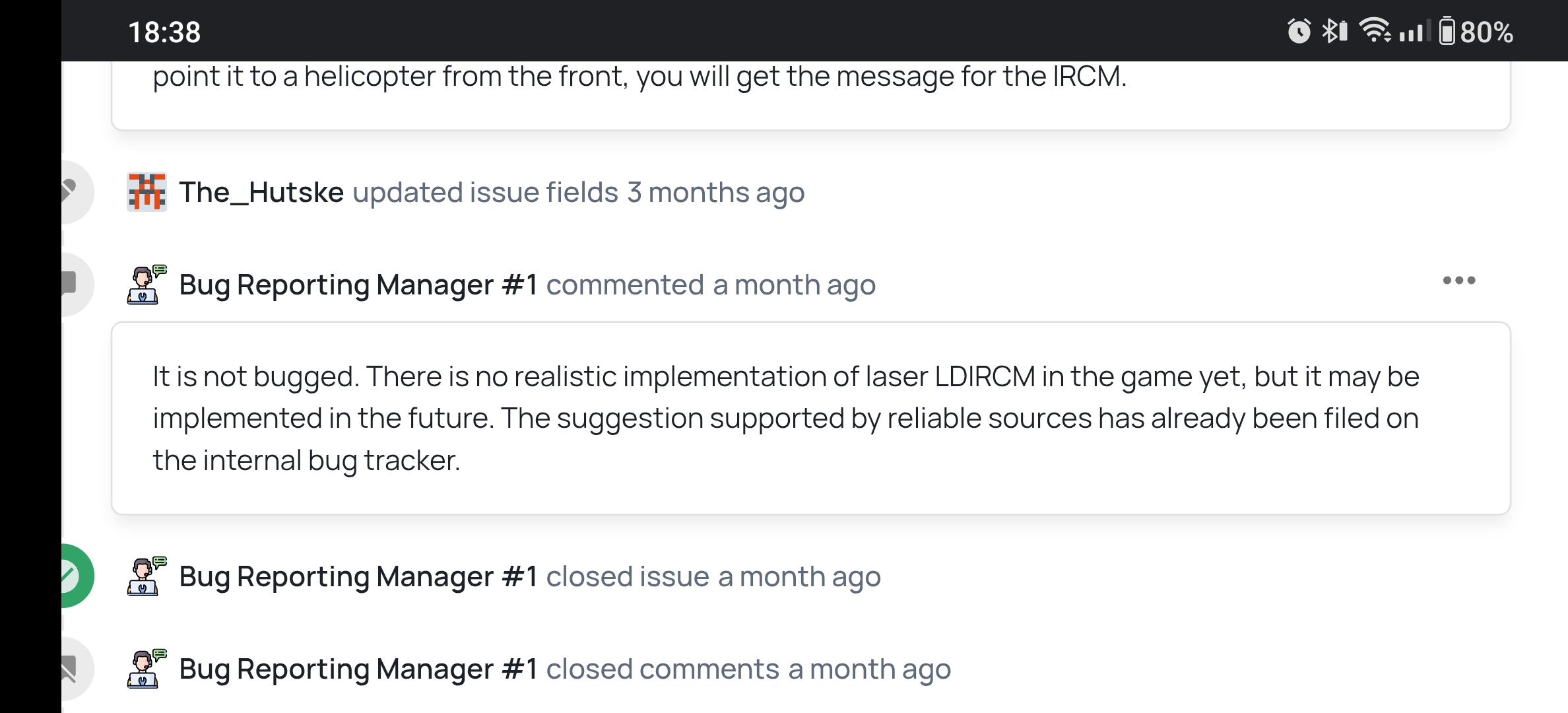Open The_Hutske's avatar image
This screenshot has width=1568, height=713.
(147, 192)
